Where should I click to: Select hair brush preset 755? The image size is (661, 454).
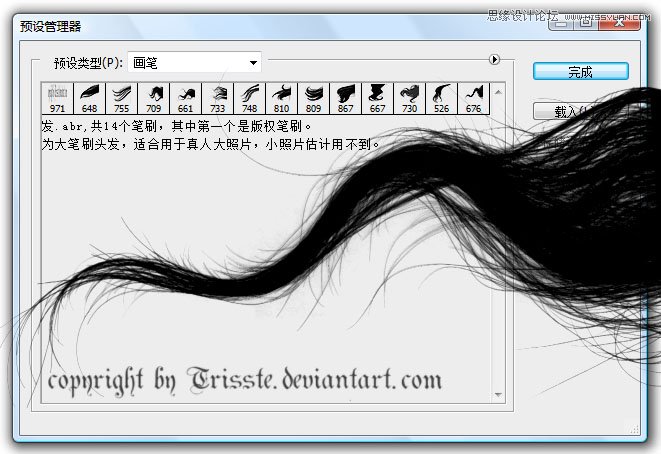121,98
